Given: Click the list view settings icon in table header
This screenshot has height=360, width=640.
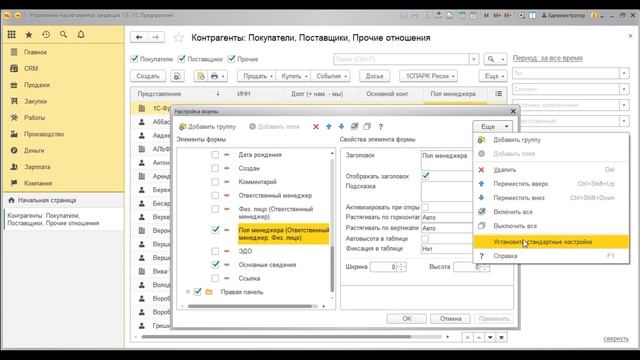Looking at the screenshot, I should tap(498, 94).
